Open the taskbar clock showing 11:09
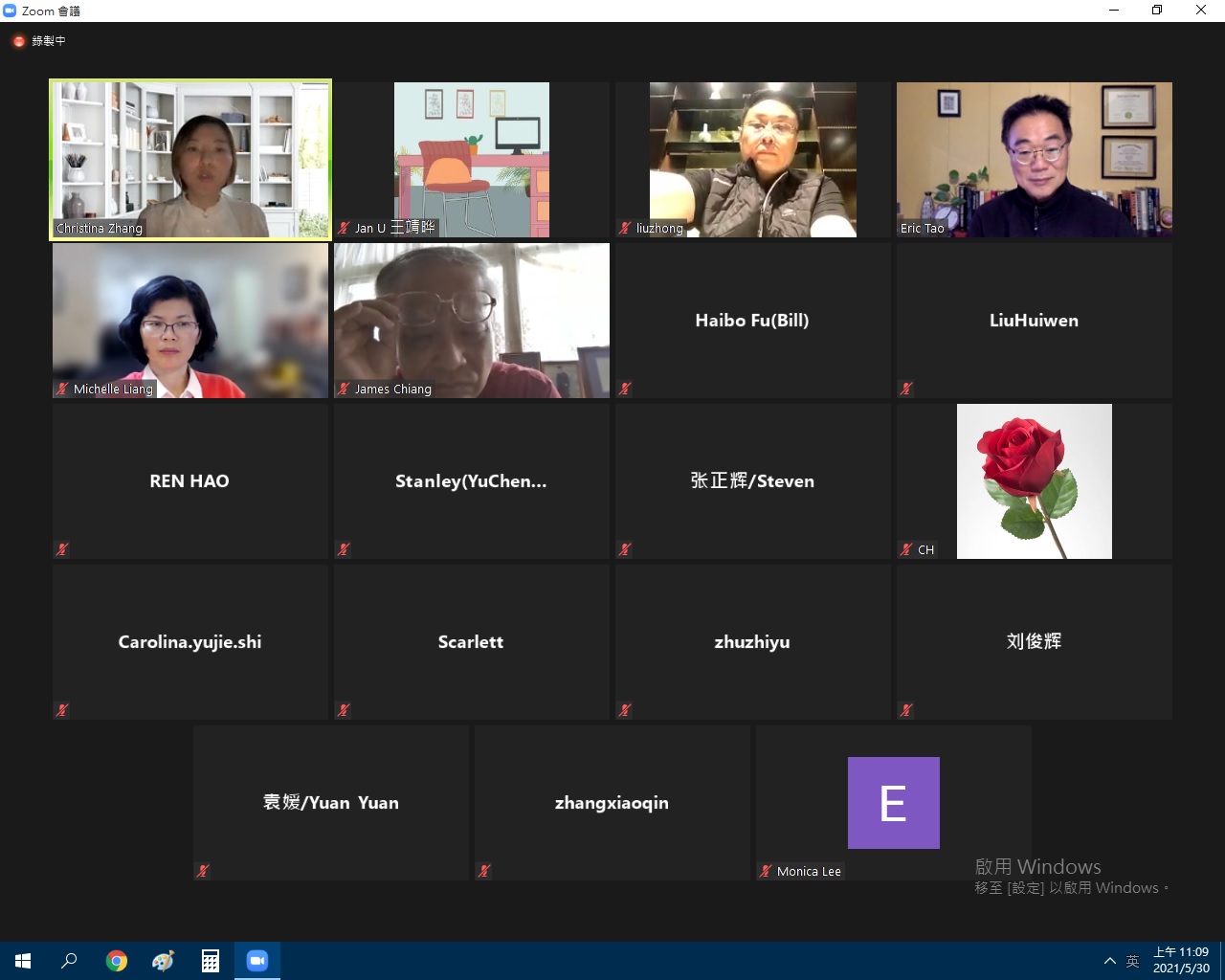 tap(1180, 960)
